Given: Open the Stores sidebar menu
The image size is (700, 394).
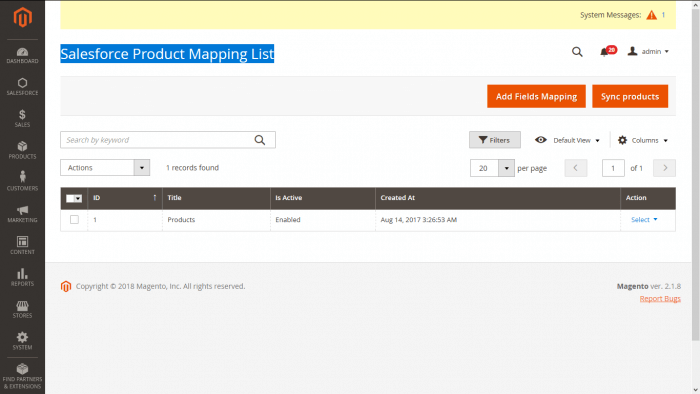Looking at the screenshot, I should pyautogui.click(x=22, y=309).
